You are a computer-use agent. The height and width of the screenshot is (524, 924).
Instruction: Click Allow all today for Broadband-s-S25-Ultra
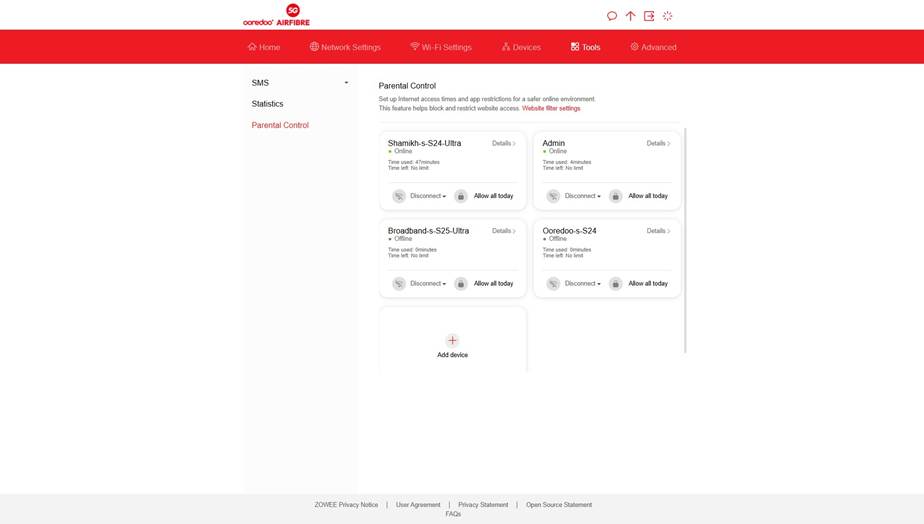(493, 284)
